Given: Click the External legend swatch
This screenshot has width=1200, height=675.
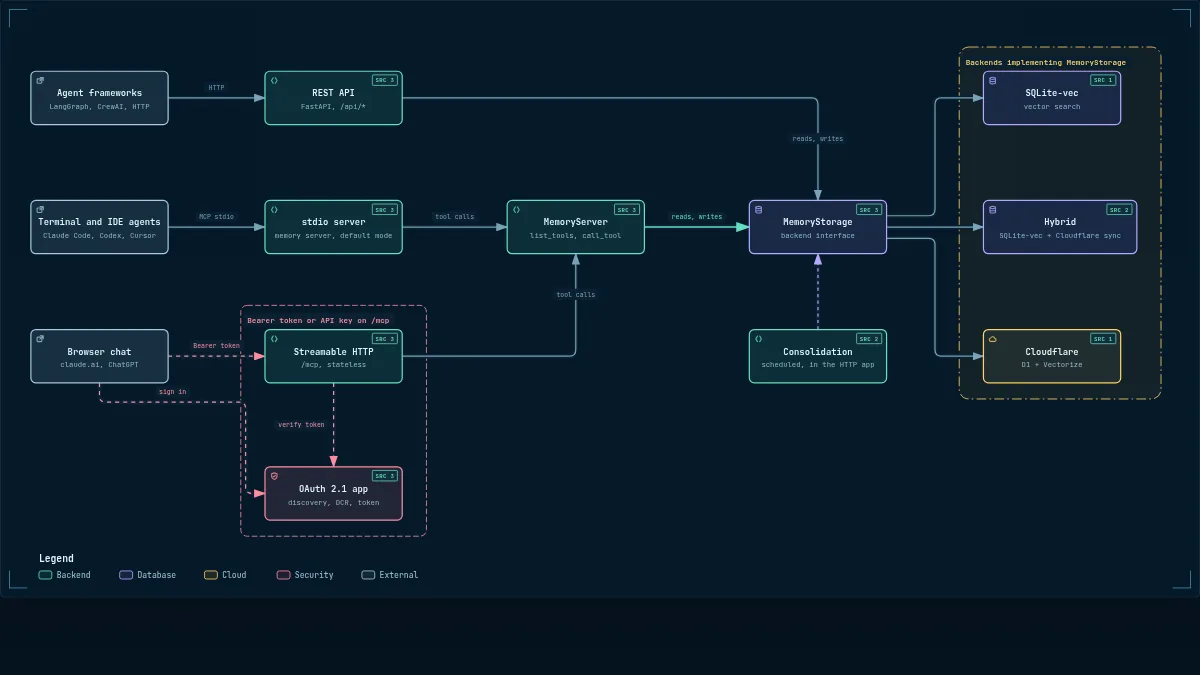Looking at the screenshot, I should 368,575.
